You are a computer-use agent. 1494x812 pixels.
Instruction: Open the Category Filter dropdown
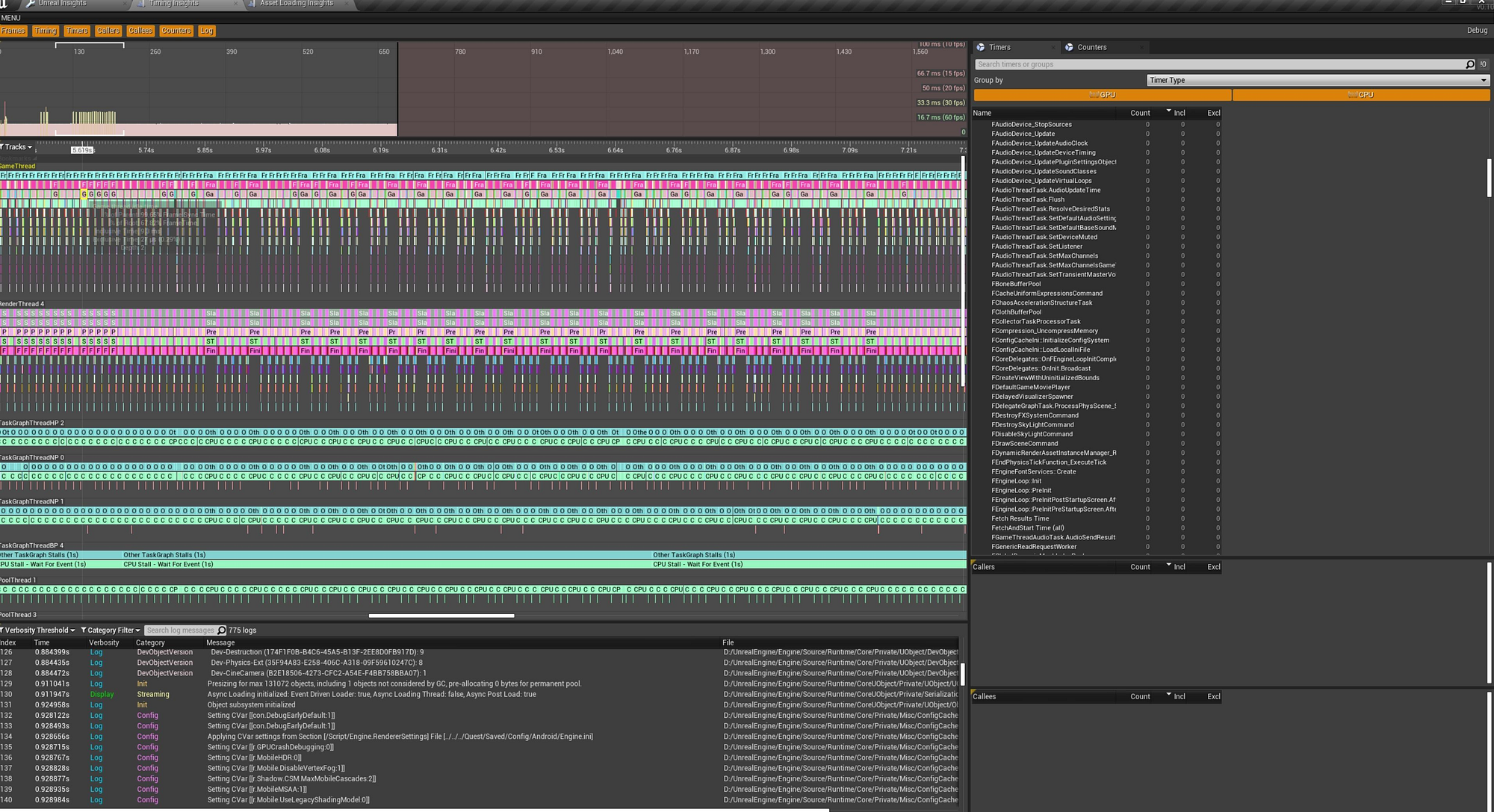pos(111,630)
